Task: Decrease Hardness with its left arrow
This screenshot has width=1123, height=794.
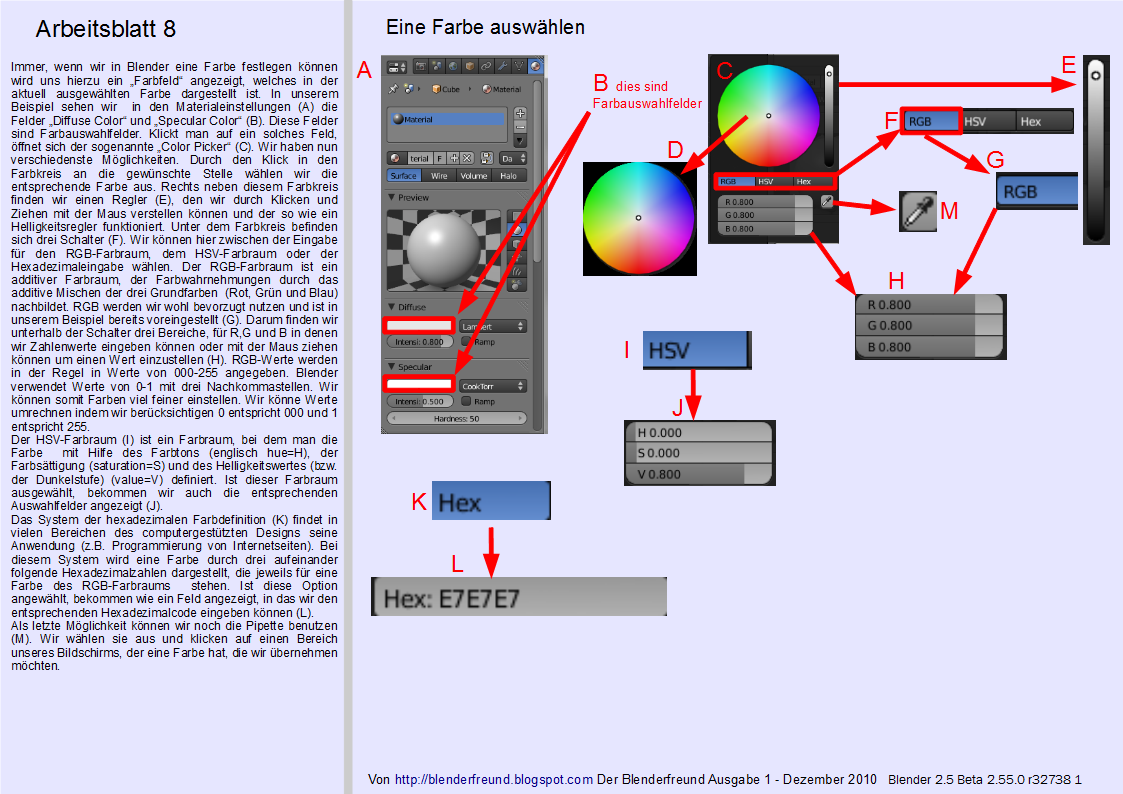Action: [x=394, y=418]
